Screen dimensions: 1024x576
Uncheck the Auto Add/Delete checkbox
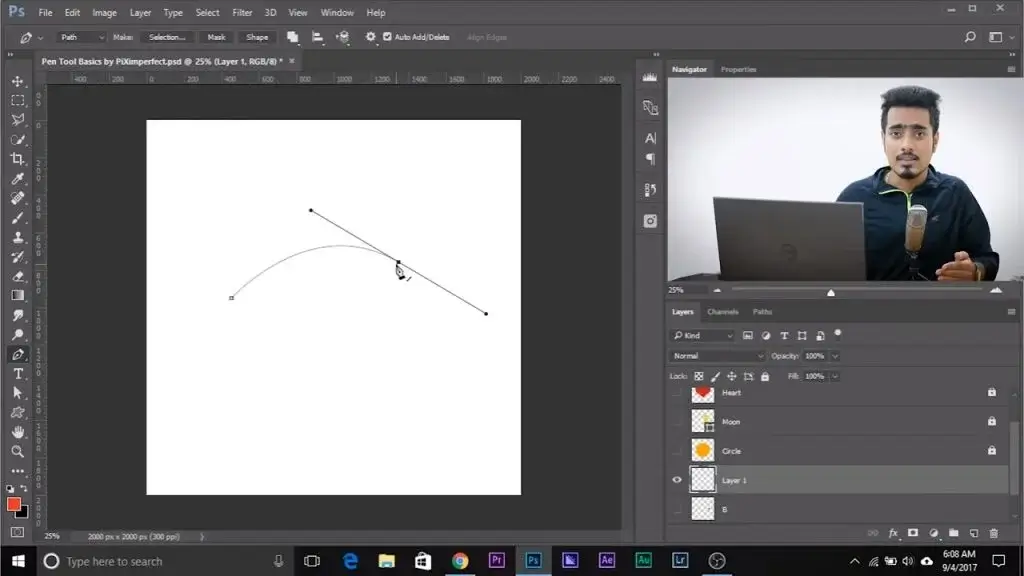(388, 37)
